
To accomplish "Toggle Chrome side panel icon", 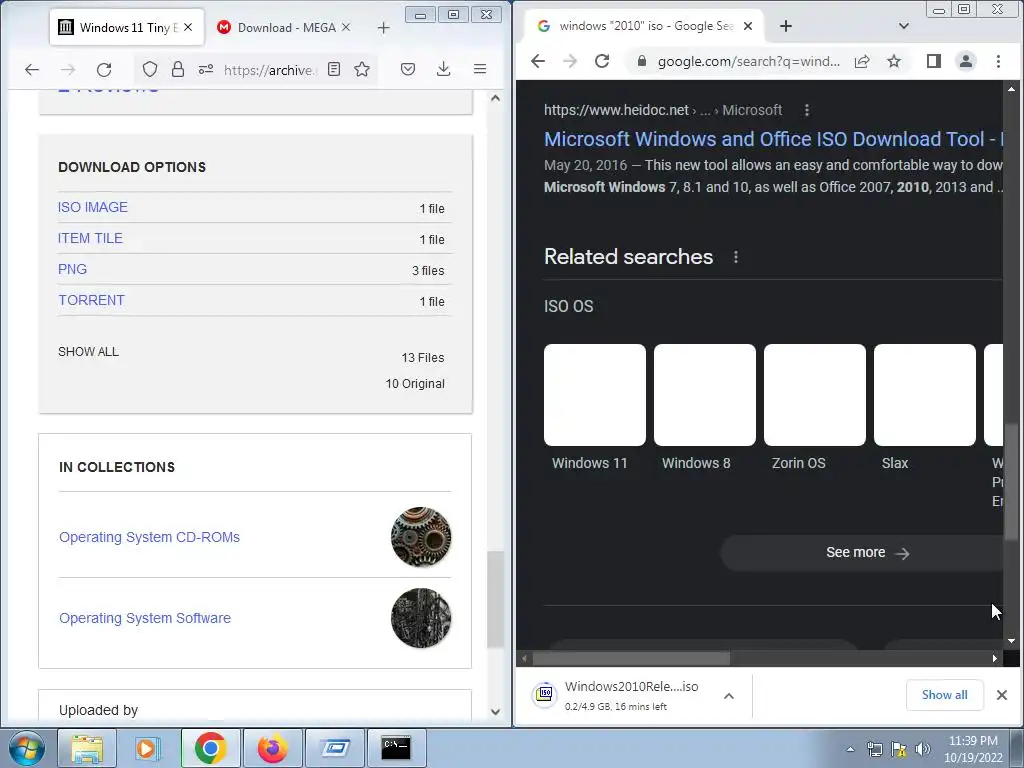I will pos(934,61).
